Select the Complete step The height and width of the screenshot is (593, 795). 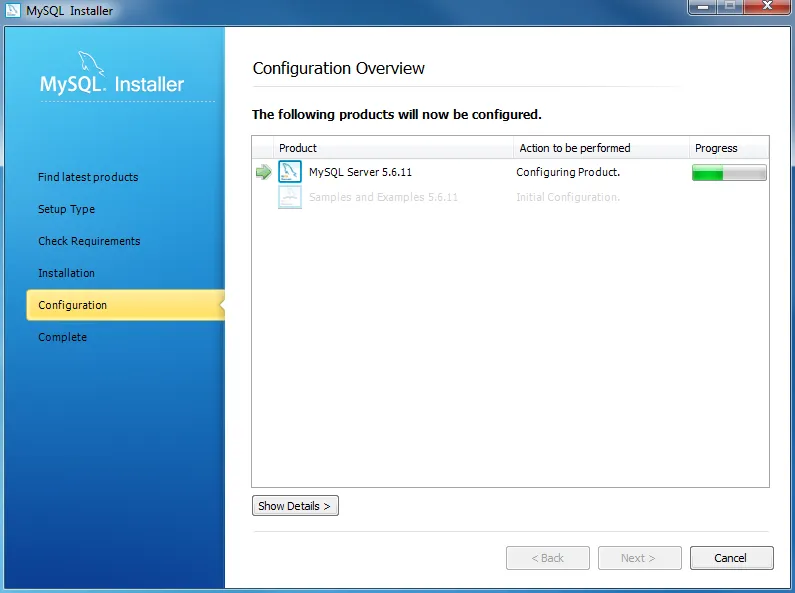tap(62, 337)
